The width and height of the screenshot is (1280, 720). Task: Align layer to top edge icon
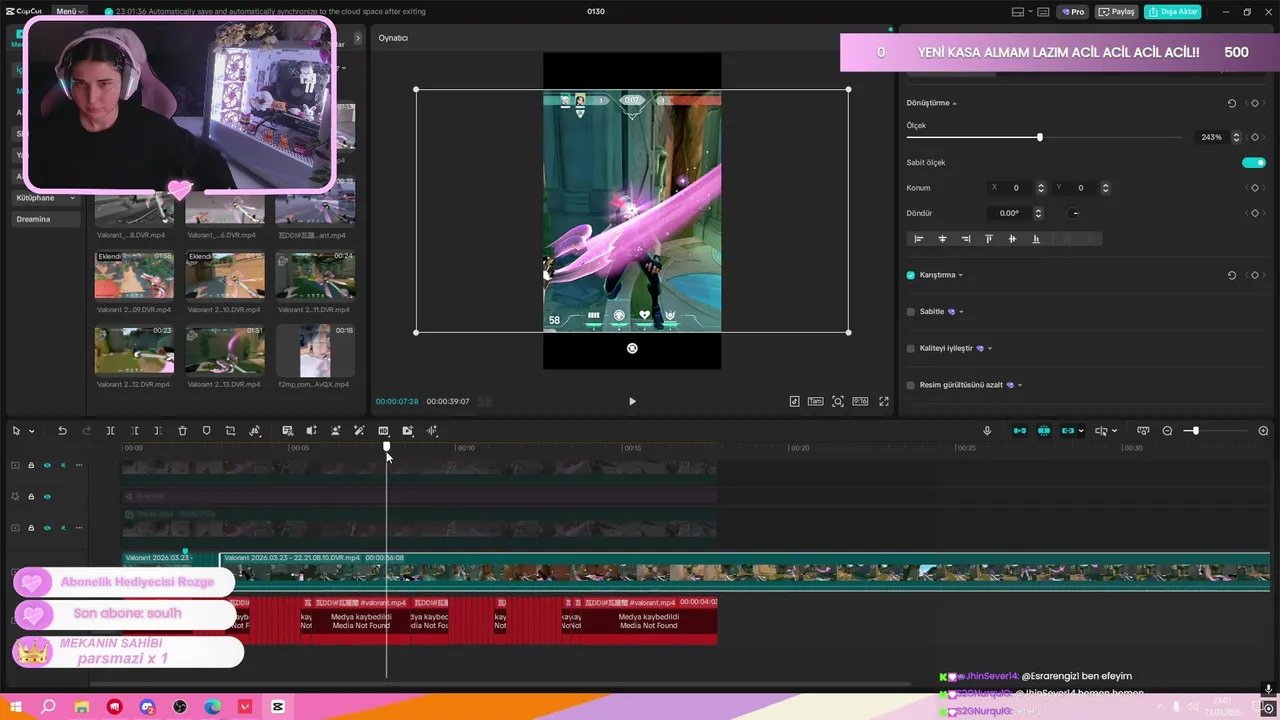(989, 239)
